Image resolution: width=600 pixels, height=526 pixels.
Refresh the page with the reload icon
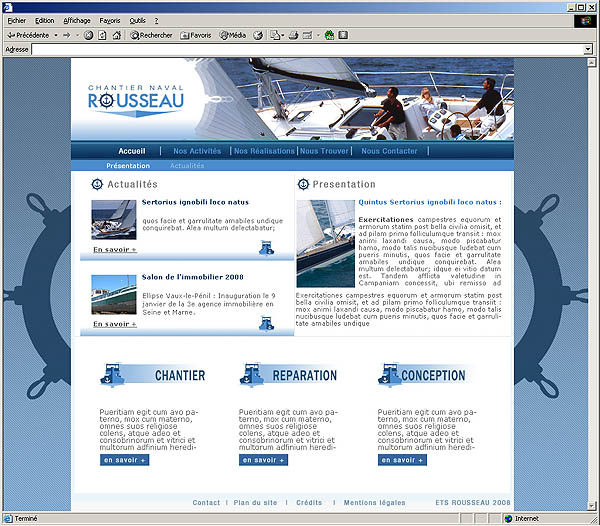(x=102, y=35)
